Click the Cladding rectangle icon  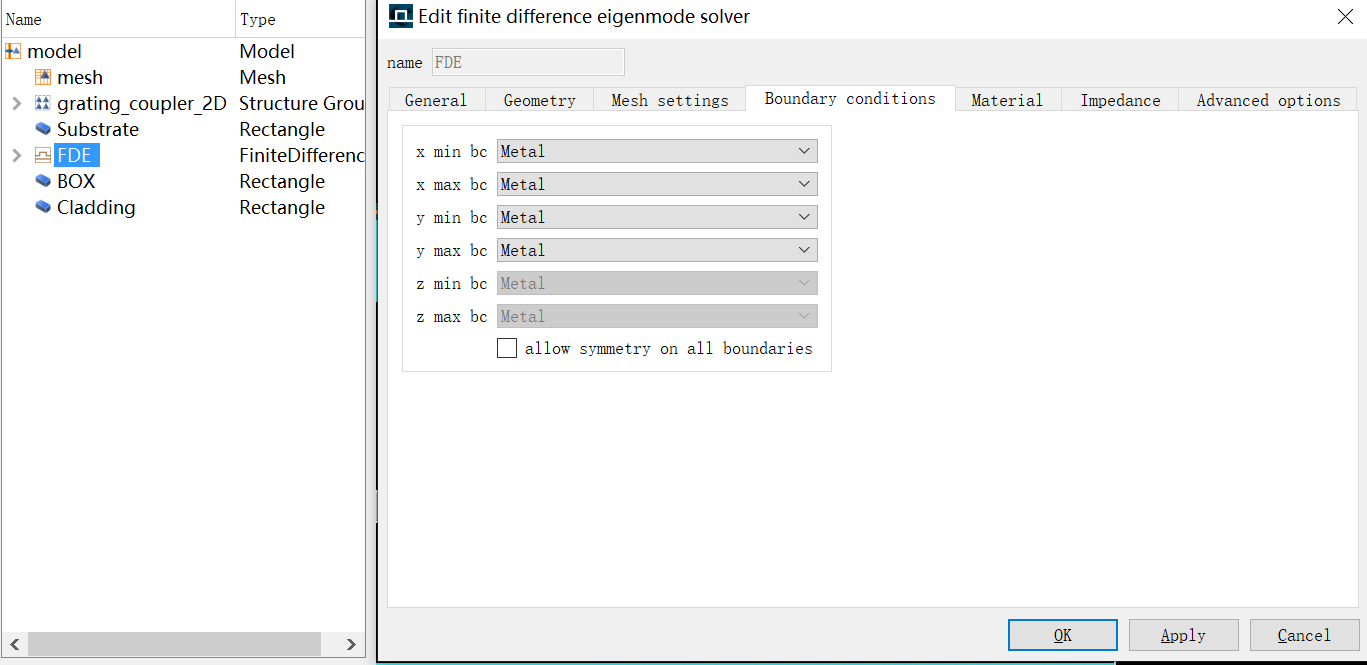click(43, 207)
